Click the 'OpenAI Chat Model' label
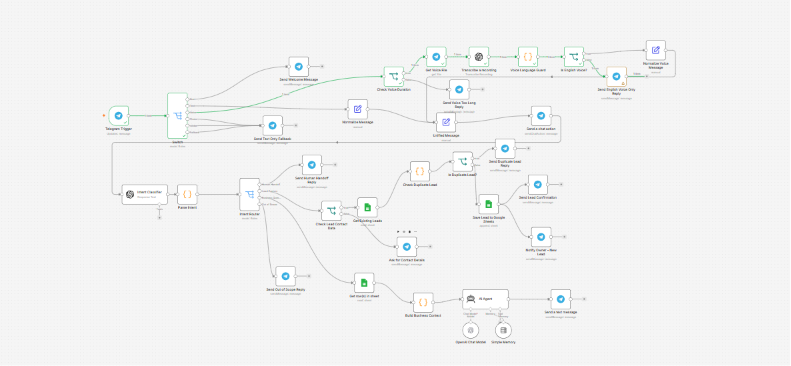This screenshot has height=366, width=791. 472,342
